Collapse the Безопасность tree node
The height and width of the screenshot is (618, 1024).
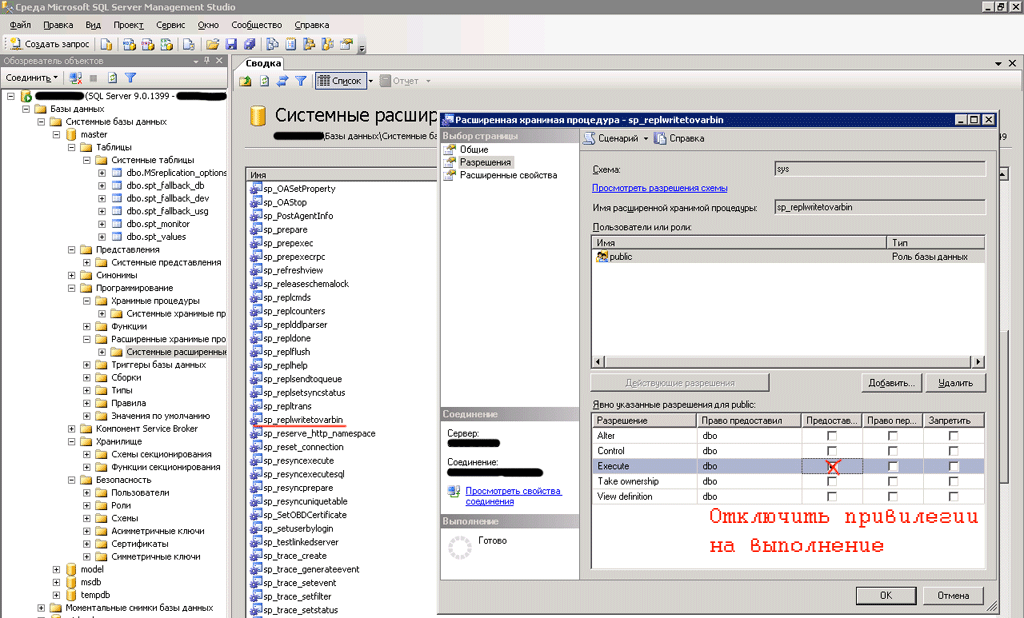pos(72,480)
